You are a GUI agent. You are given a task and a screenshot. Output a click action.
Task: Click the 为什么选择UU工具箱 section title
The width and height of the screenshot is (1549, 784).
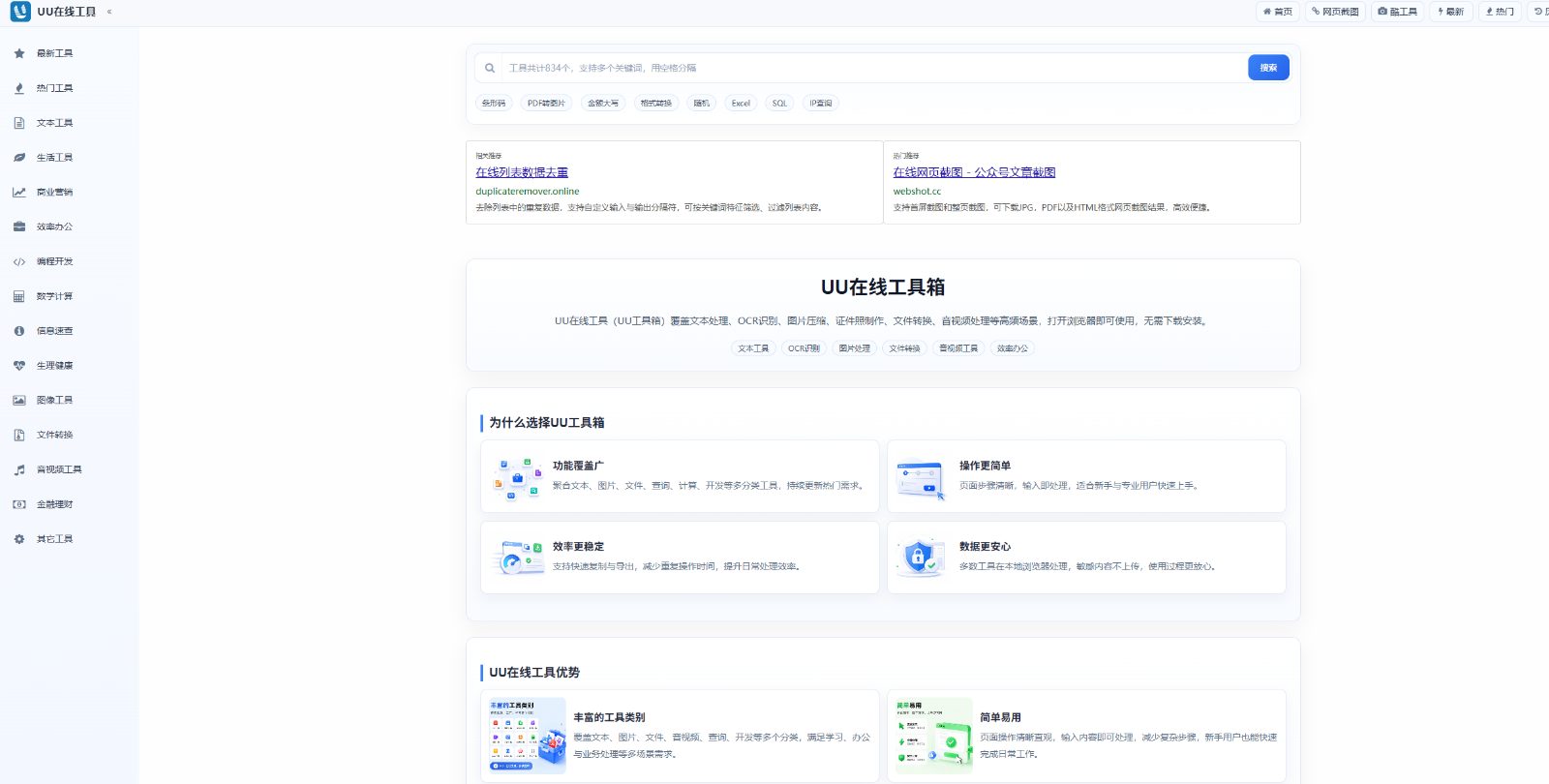point(546,423)
